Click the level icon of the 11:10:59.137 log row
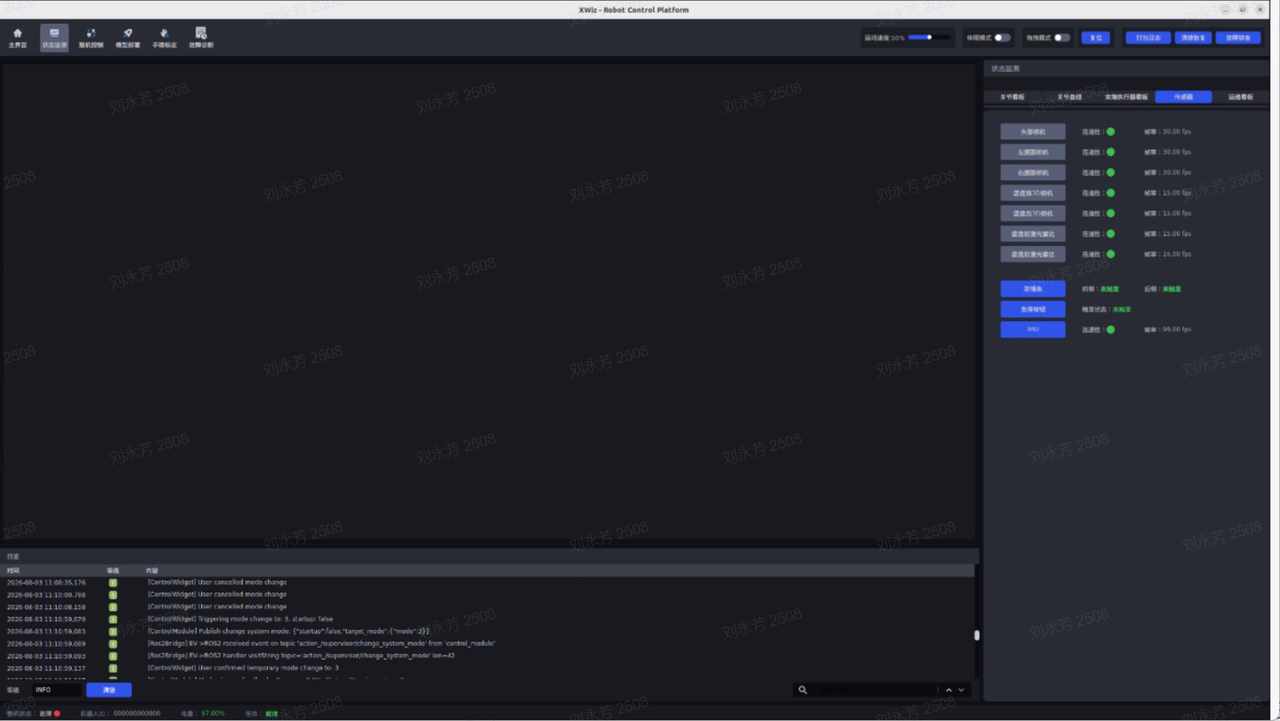1280x721 pixels. [x=113, y=668]
